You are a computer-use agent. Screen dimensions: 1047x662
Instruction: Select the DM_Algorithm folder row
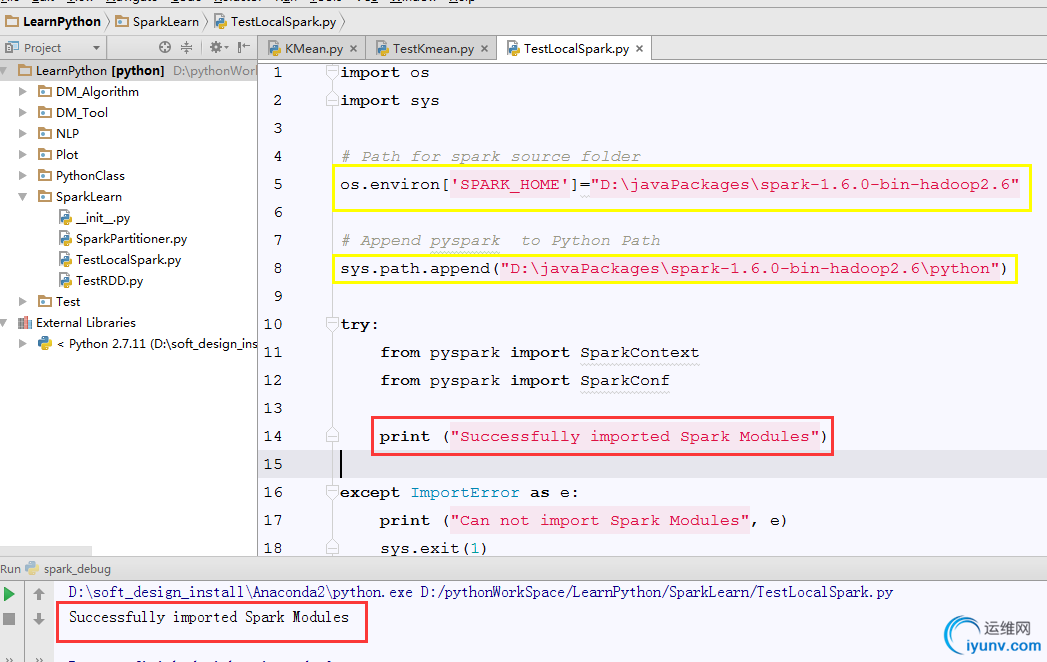128,92
